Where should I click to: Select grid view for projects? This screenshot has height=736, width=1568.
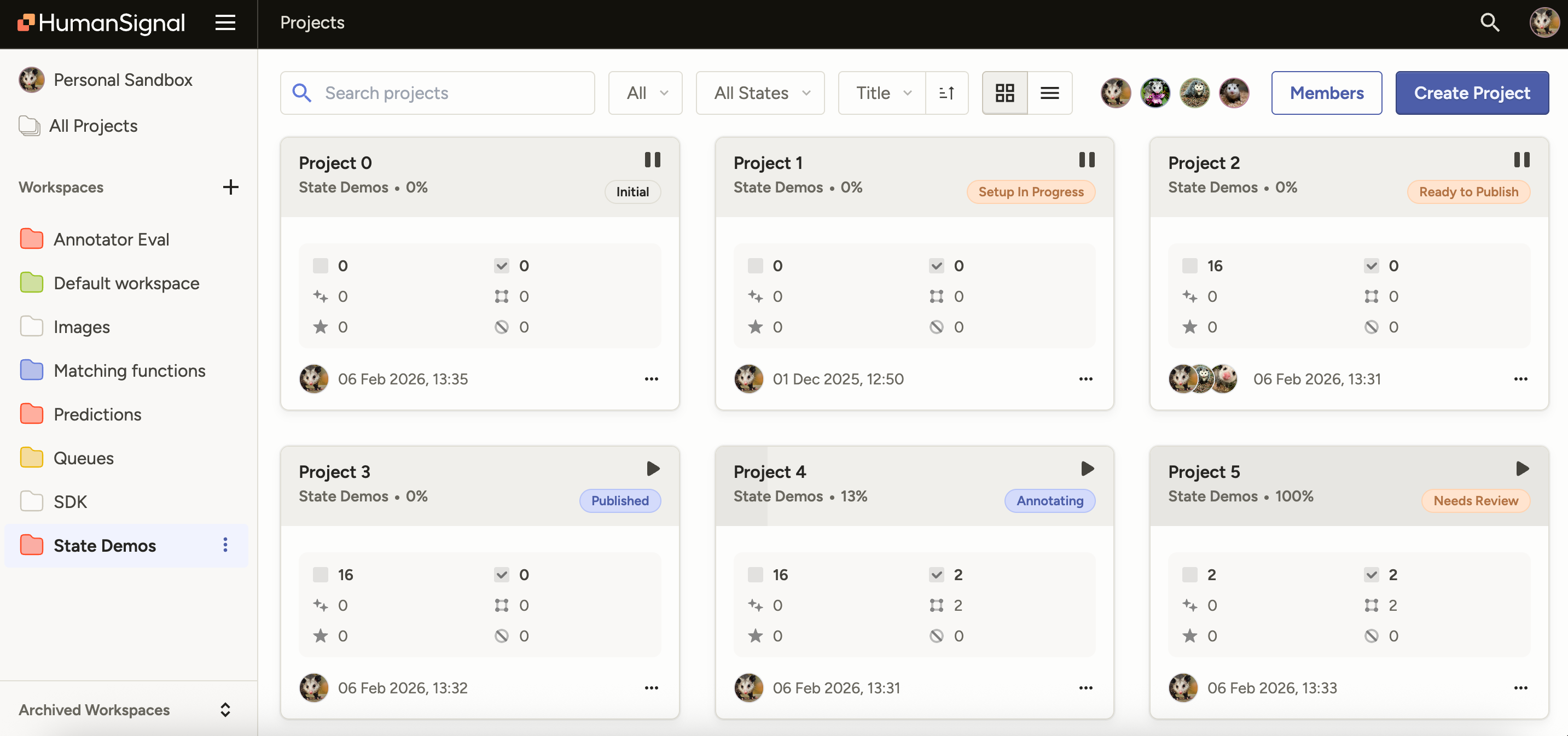click(1004, 92)
